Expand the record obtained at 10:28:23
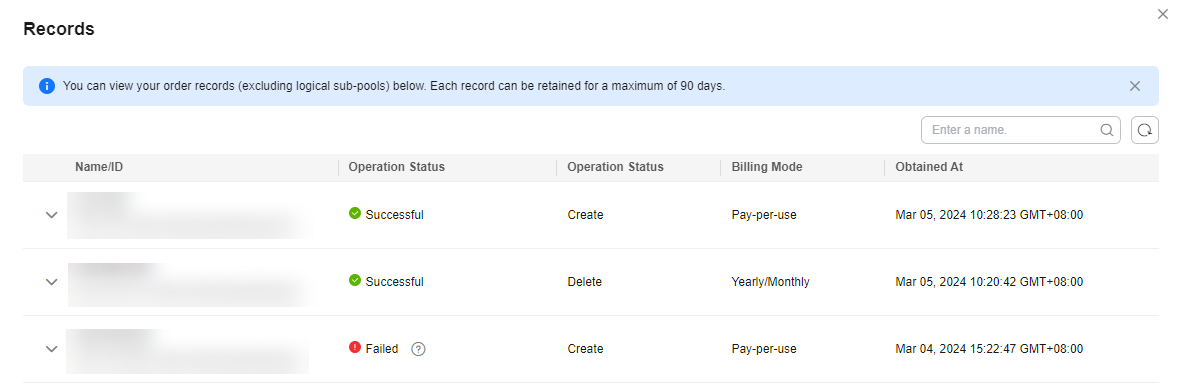This screenshot has height=390, width=1178. click(x=51, y=215)
